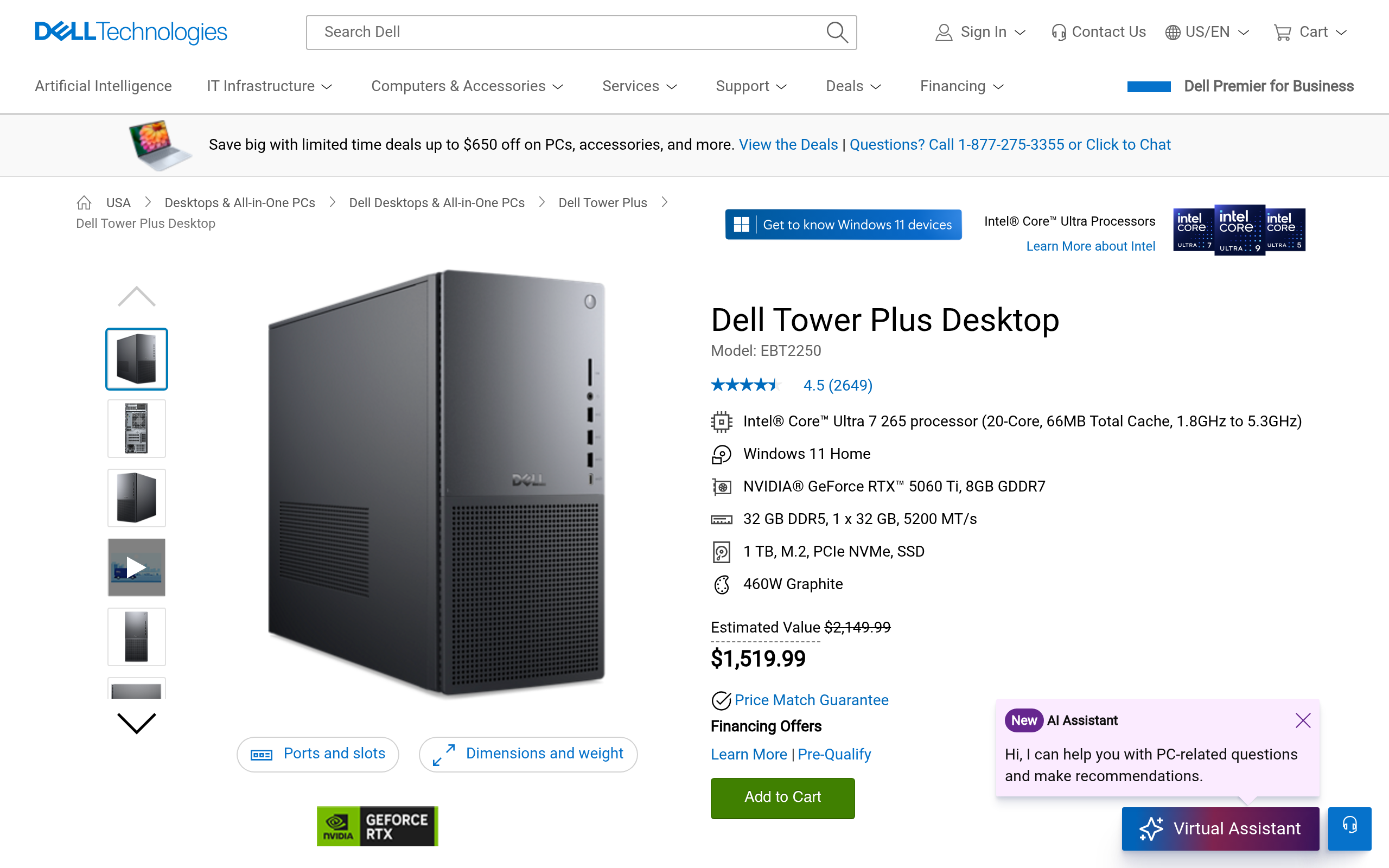
Task: Open the US/EN region selector
Action: point(1207,32)
